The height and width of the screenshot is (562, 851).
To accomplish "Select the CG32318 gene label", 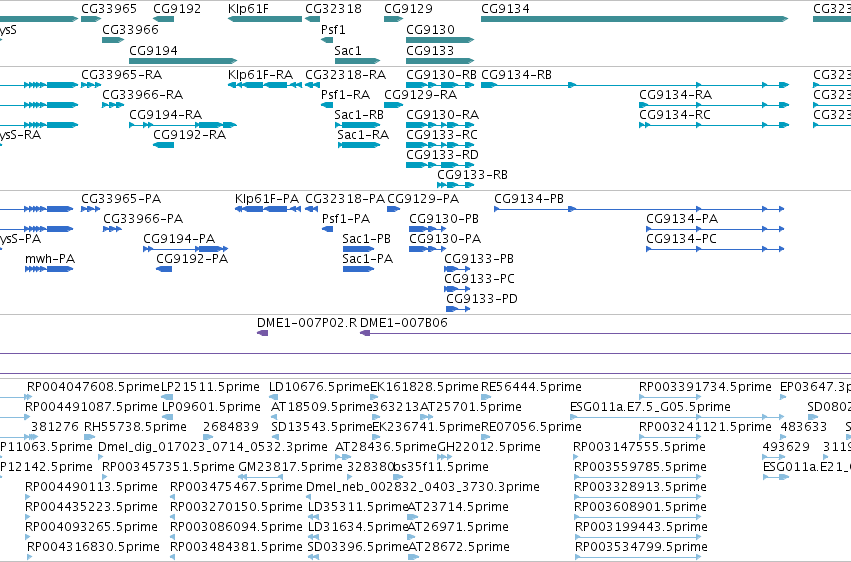I will (x=333, y=9).
